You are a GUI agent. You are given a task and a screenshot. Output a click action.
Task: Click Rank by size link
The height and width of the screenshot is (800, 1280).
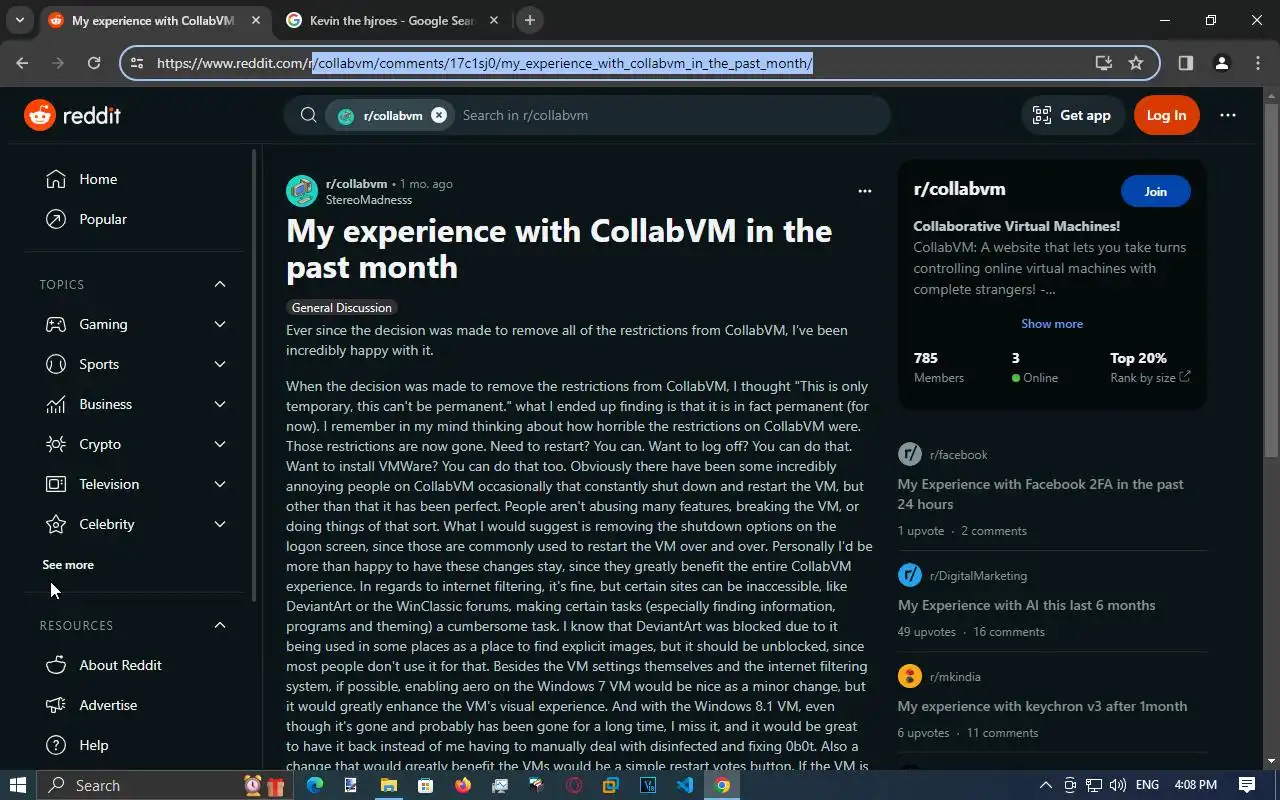click(x=1150, y=378)
